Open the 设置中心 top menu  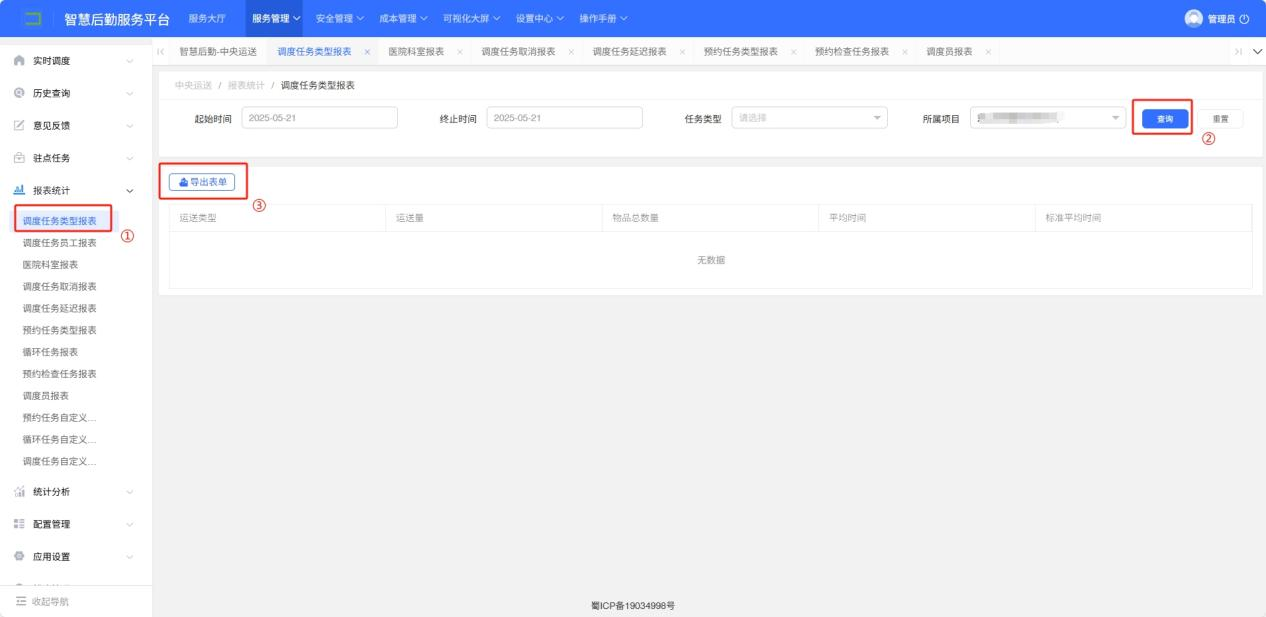[x=540, y=18]
